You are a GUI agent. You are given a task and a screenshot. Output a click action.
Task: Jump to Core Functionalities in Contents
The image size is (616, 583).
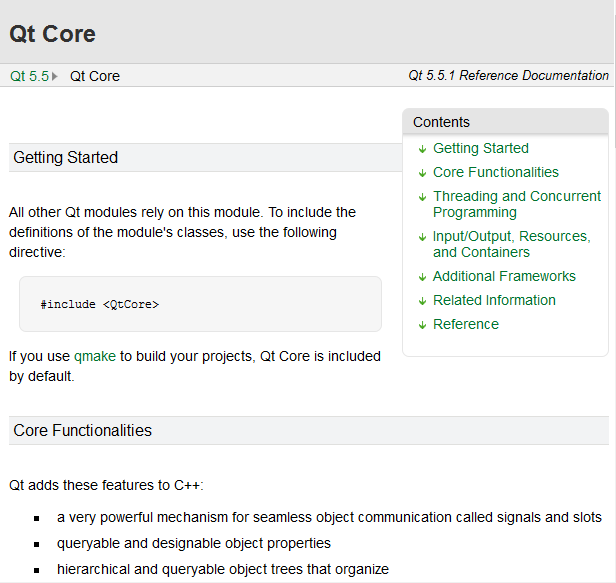(496, 172)
